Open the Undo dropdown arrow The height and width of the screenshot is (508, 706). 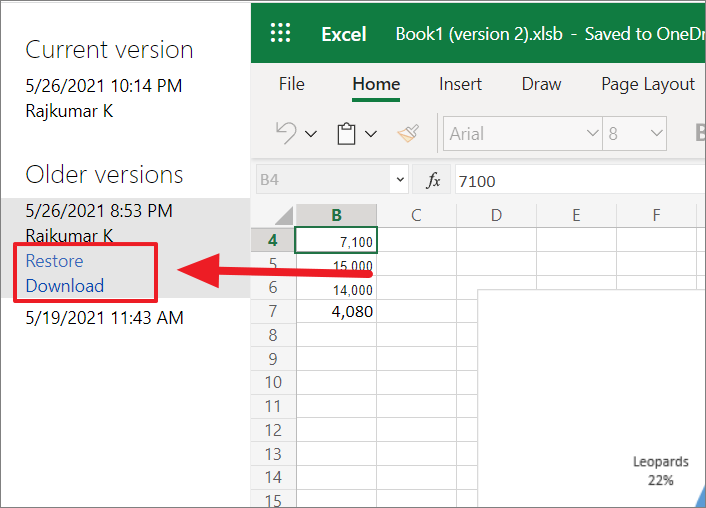[311, 134]
